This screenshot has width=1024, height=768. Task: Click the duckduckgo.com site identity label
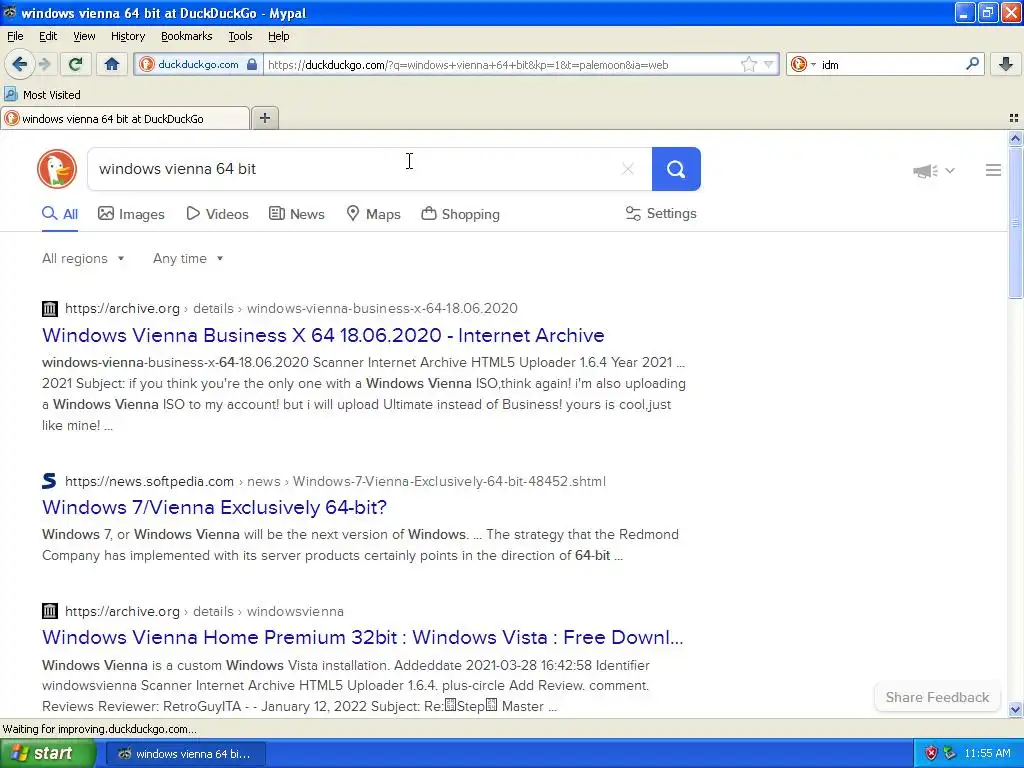[x=198, y=64]
